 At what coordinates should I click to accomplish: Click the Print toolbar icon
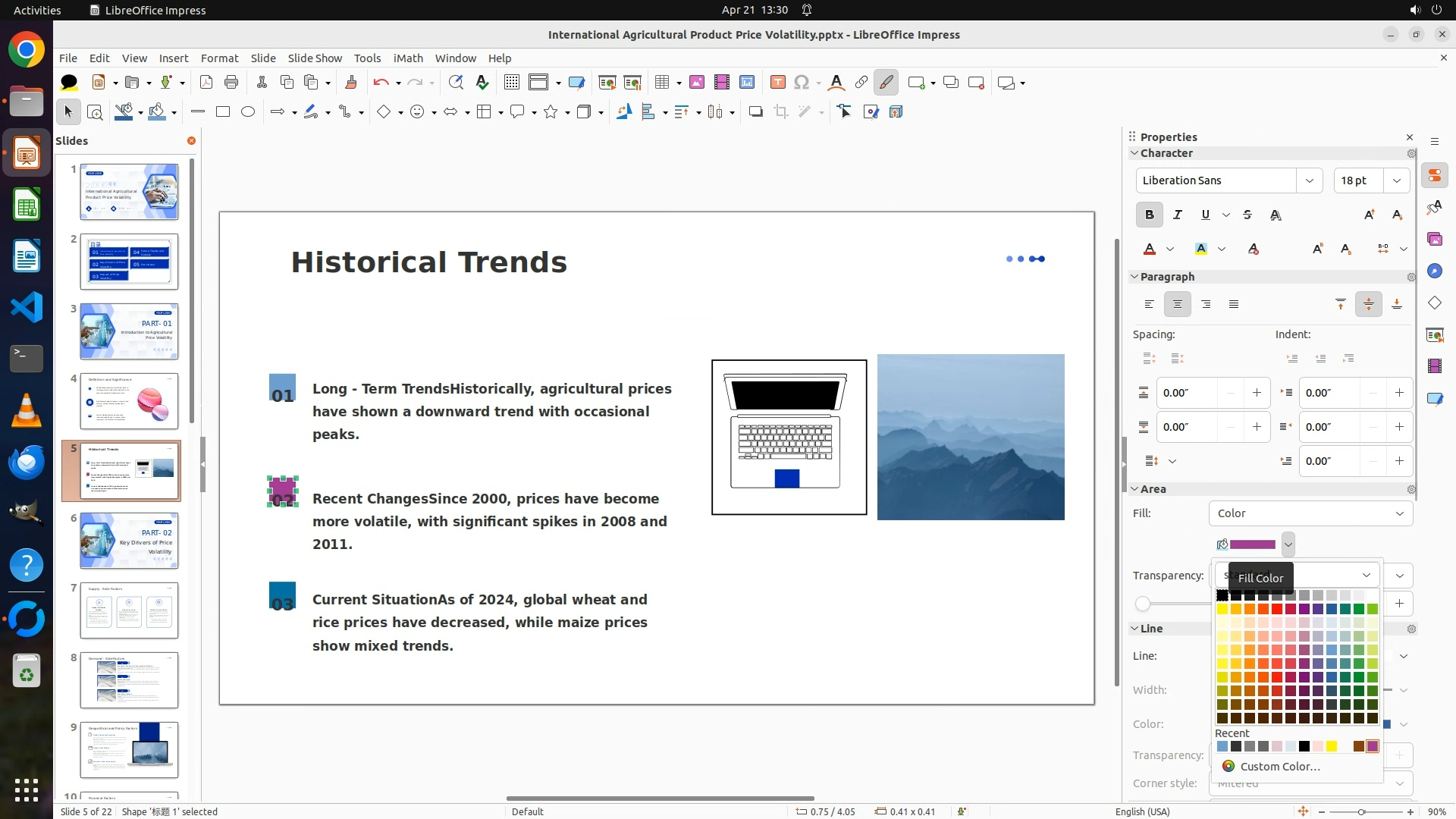(x=231, y=83)
